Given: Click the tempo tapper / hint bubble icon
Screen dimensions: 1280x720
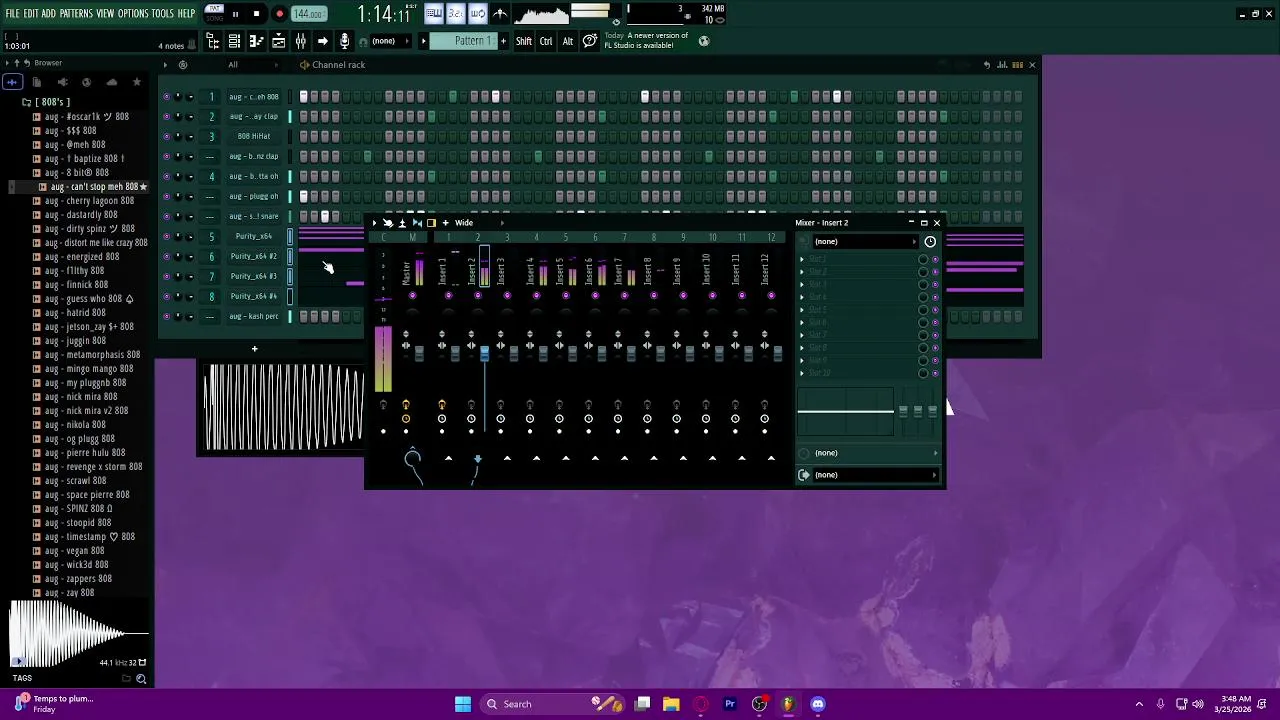Looking at the screenshot, I should point(590,41).
